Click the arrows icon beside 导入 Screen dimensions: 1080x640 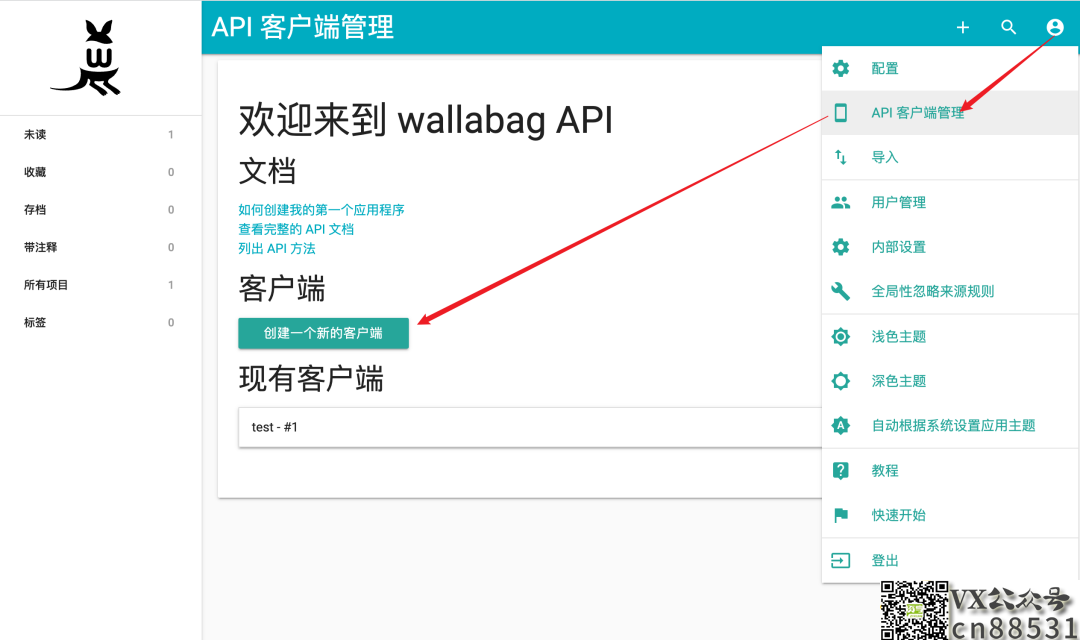(x=840, y=157)
